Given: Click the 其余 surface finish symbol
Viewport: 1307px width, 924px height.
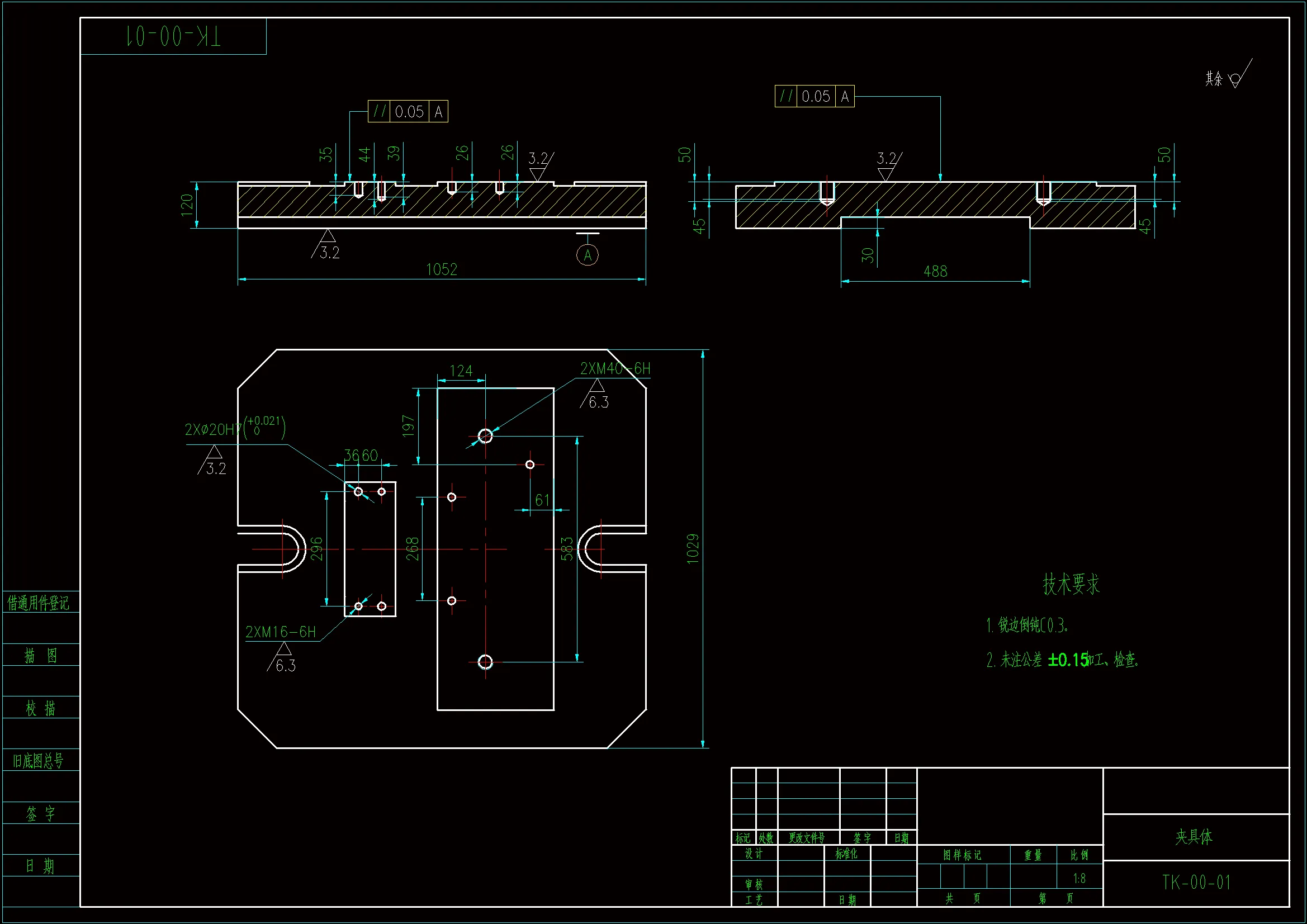Looking at the screenshot, I should (1234, 79).
